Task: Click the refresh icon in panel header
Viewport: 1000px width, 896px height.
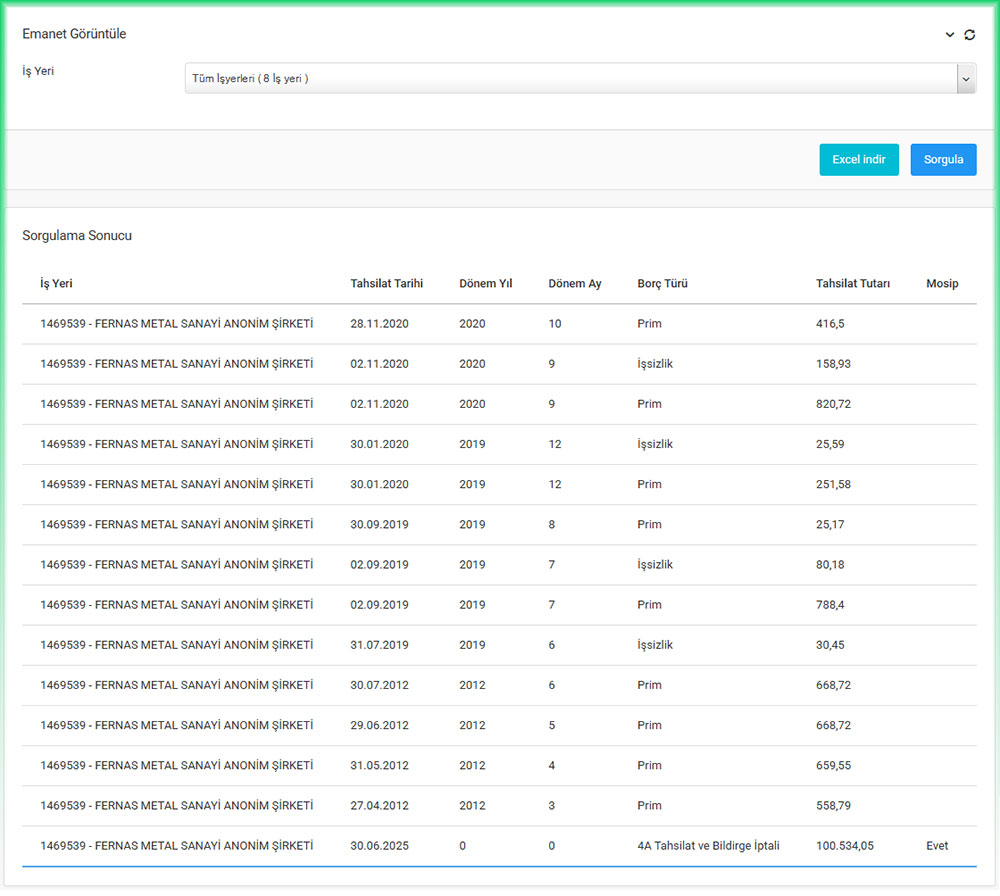Action: point(969,35)
